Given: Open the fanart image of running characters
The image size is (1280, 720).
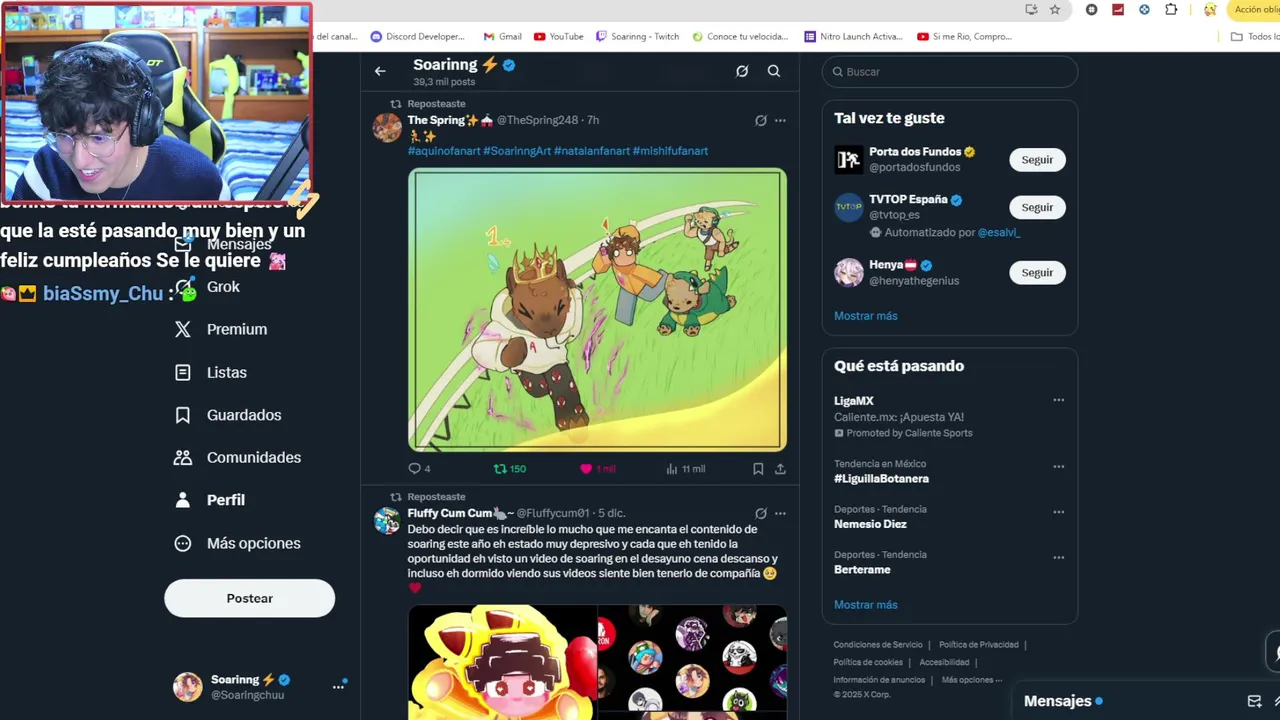Looking at the screenshot, I should [597, 310].
